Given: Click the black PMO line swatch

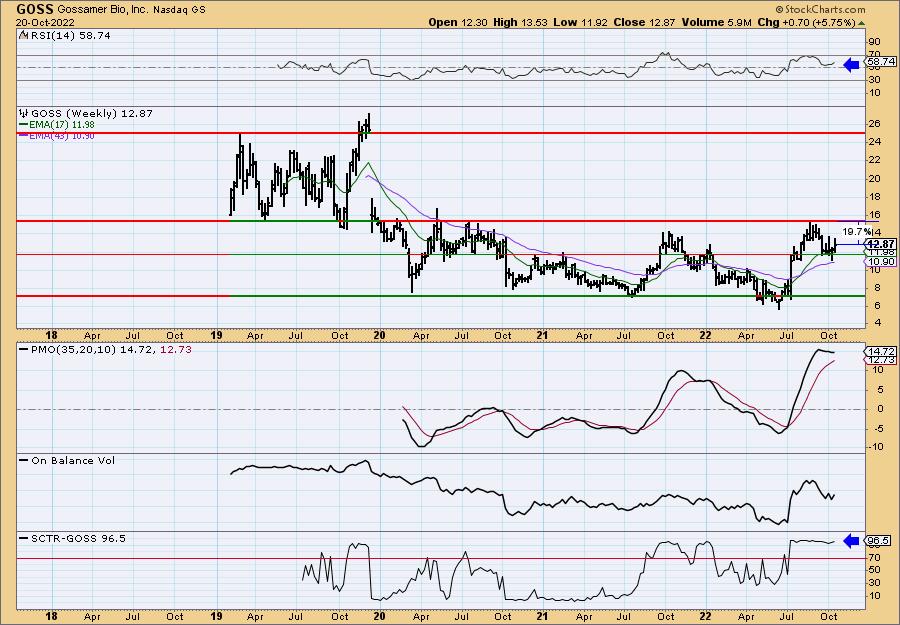Looking at the screenshot, I should [24, 349].
